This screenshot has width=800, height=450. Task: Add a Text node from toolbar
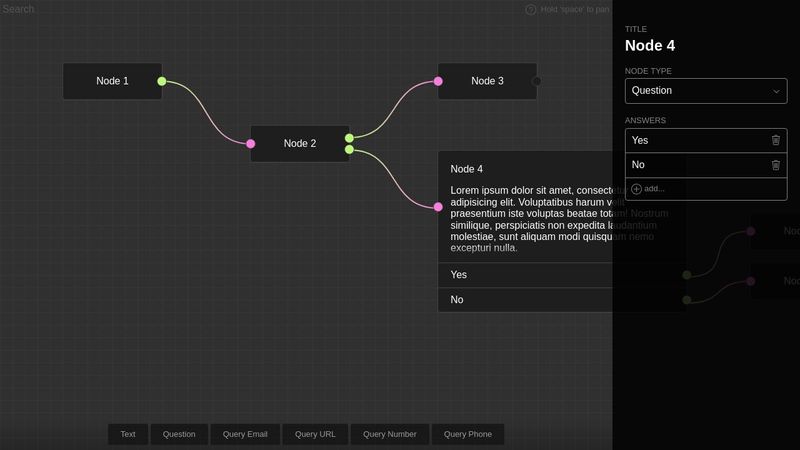[128, 434]
